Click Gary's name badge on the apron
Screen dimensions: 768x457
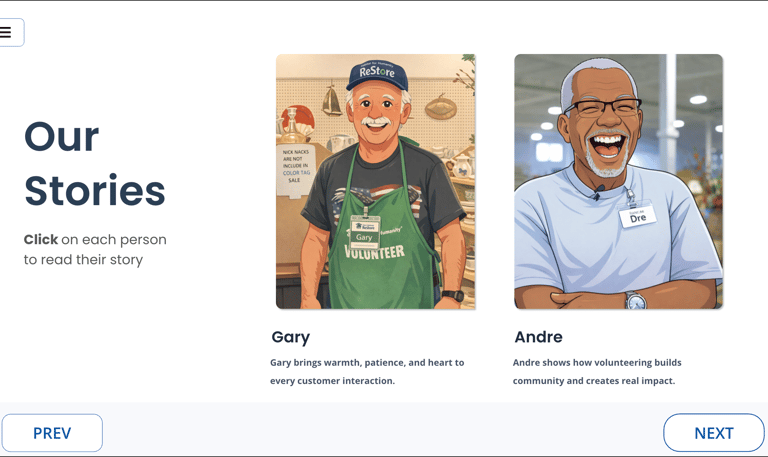tap(365, 233)
